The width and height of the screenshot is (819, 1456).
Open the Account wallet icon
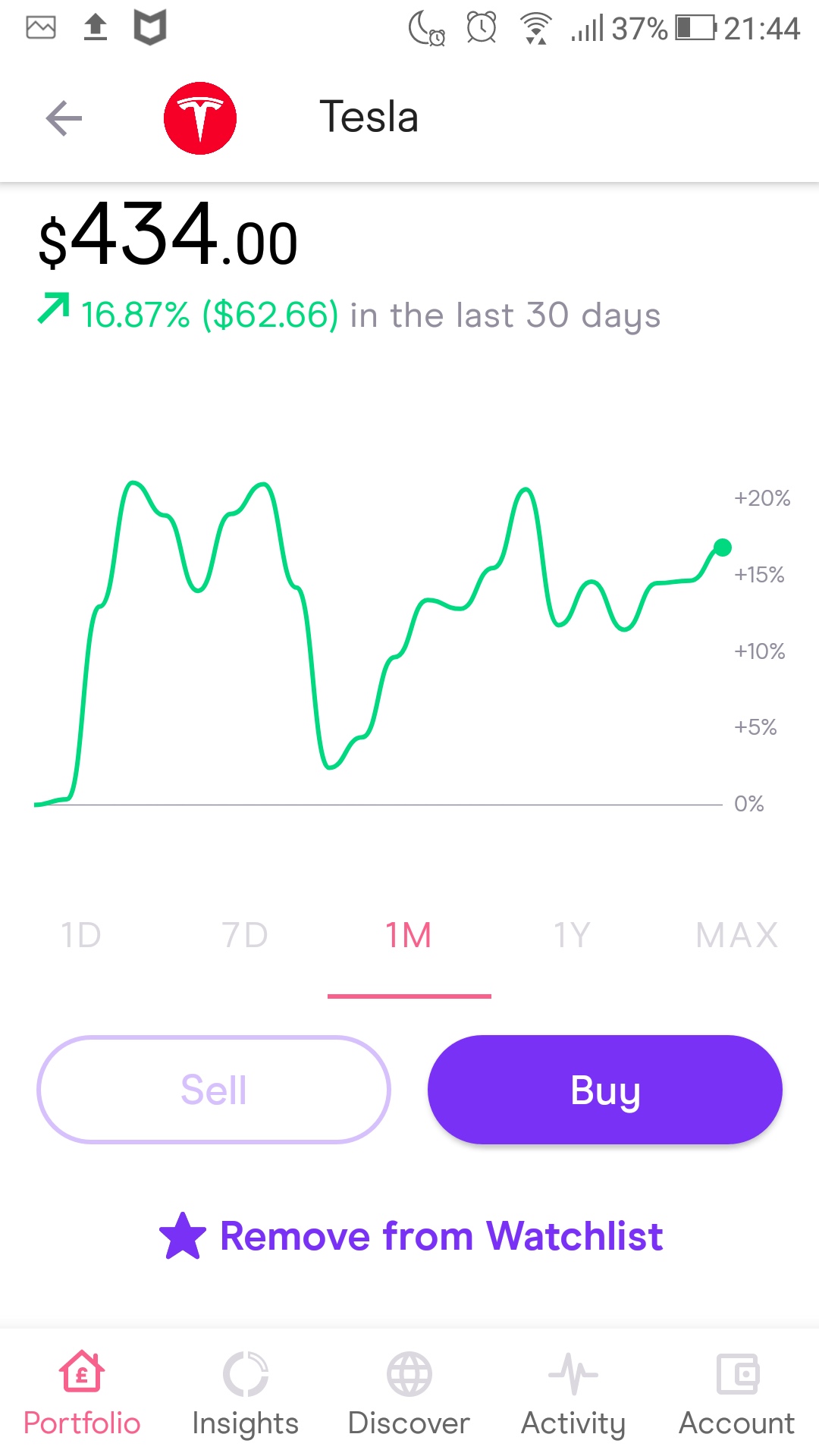pyautogui.click(x=737, y=1373)
